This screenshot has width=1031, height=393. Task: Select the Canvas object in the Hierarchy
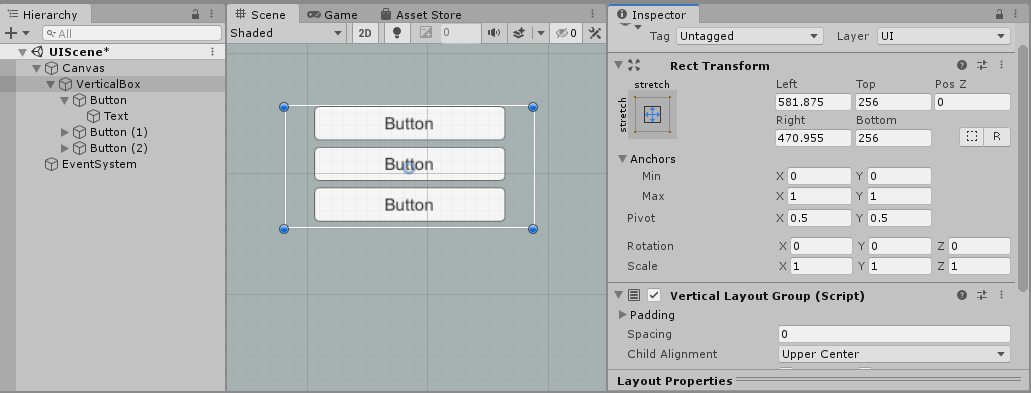point(83,68)
